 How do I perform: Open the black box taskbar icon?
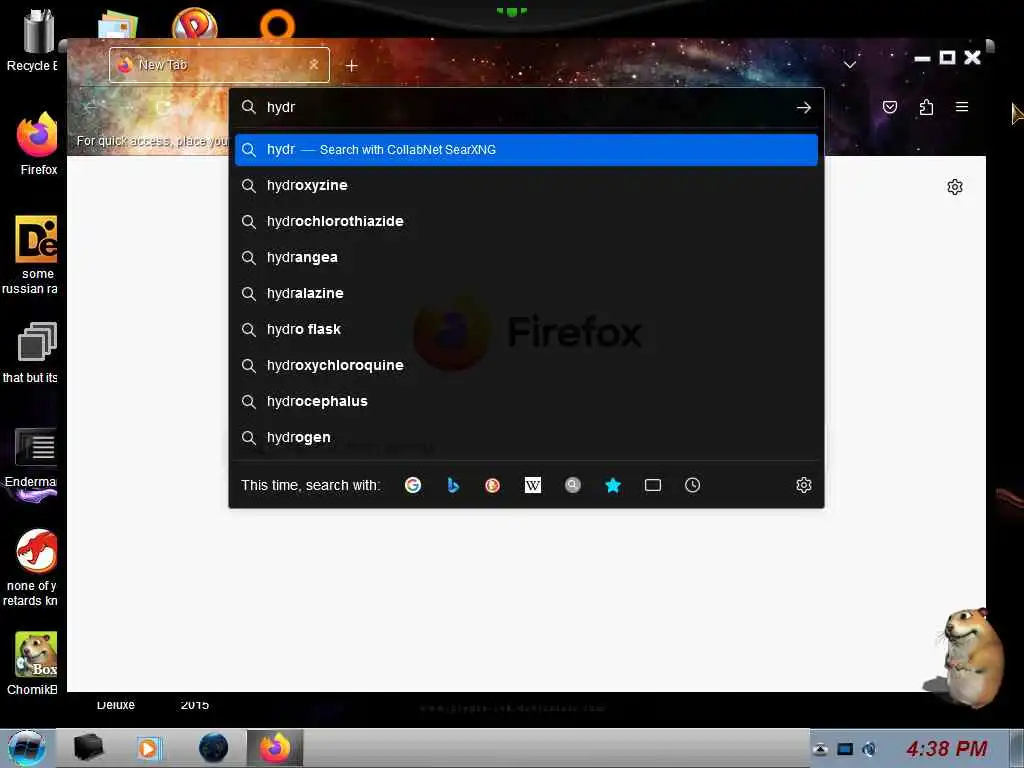pos(88,748)
